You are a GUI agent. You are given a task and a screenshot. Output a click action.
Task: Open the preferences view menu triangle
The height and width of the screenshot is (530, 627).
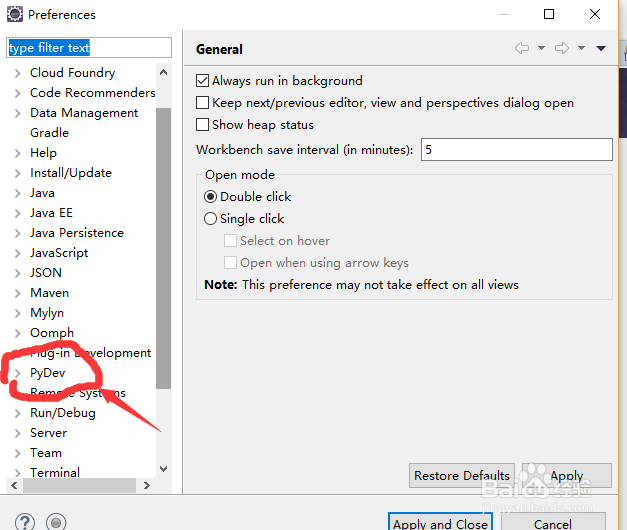[x=601, y=48]
